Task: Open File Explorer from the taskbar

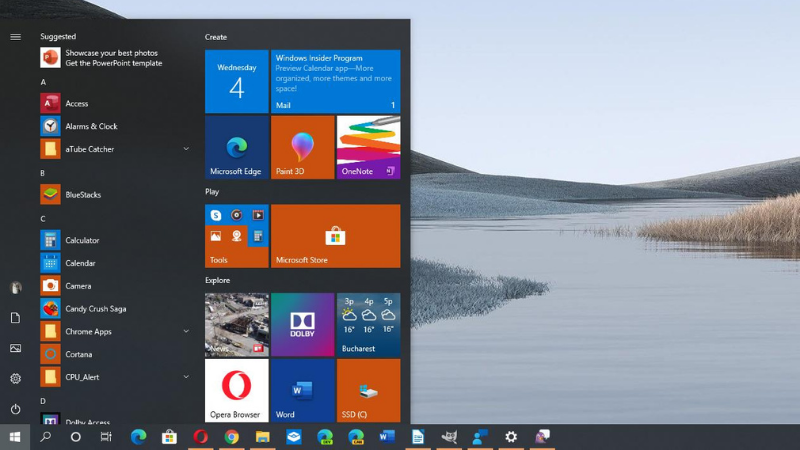Action: [x=263, y=437]
